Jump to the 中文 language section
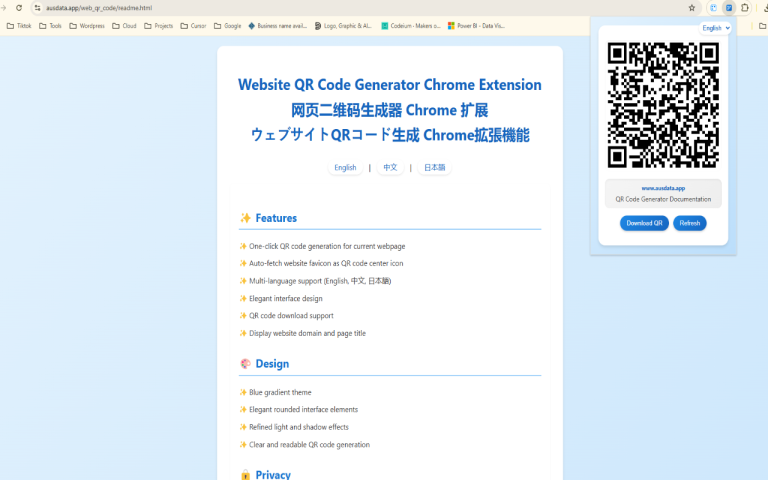 coord(390,168)
